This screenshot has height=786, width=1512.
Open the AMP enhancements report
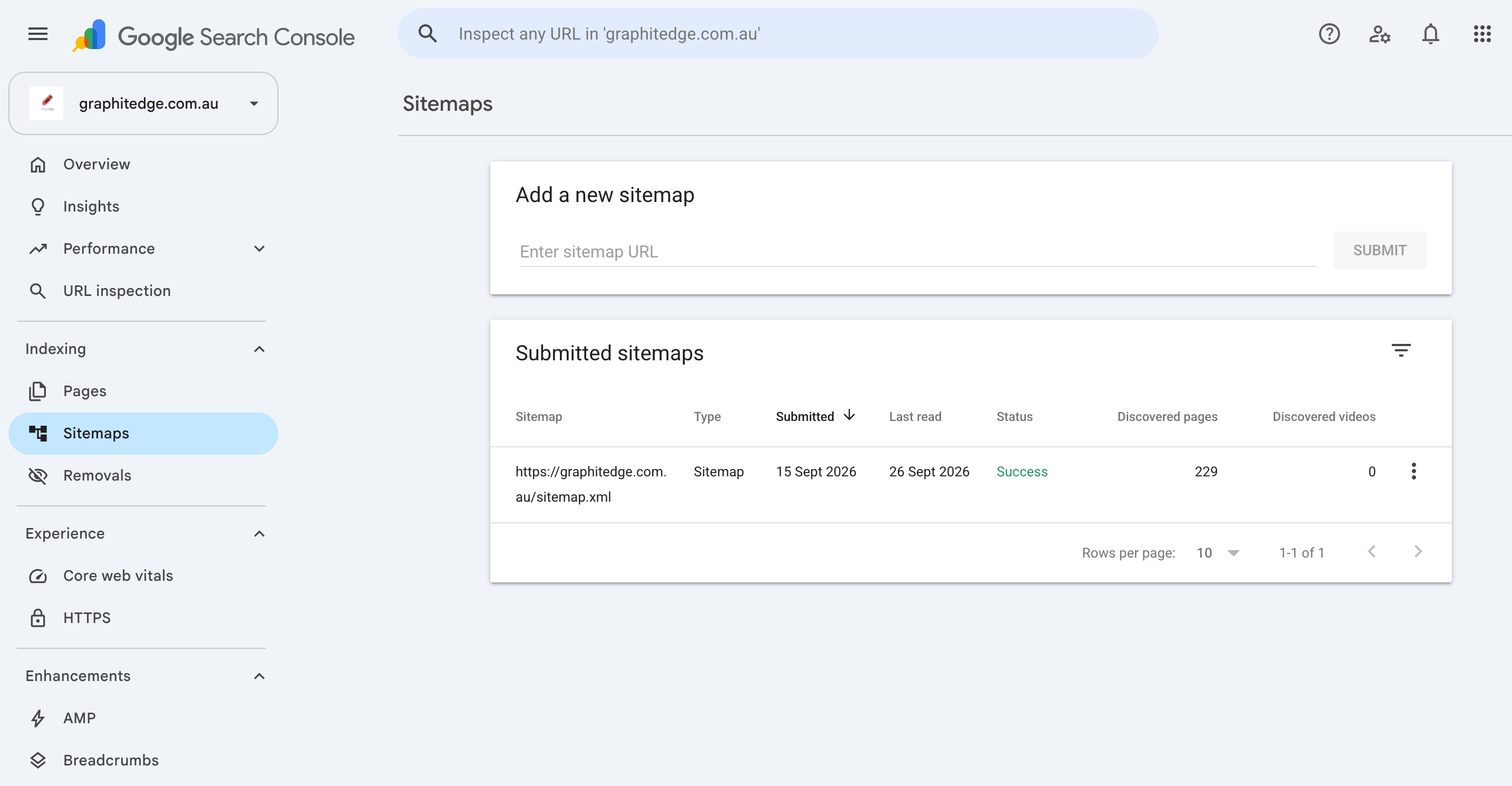click(143, 718)
